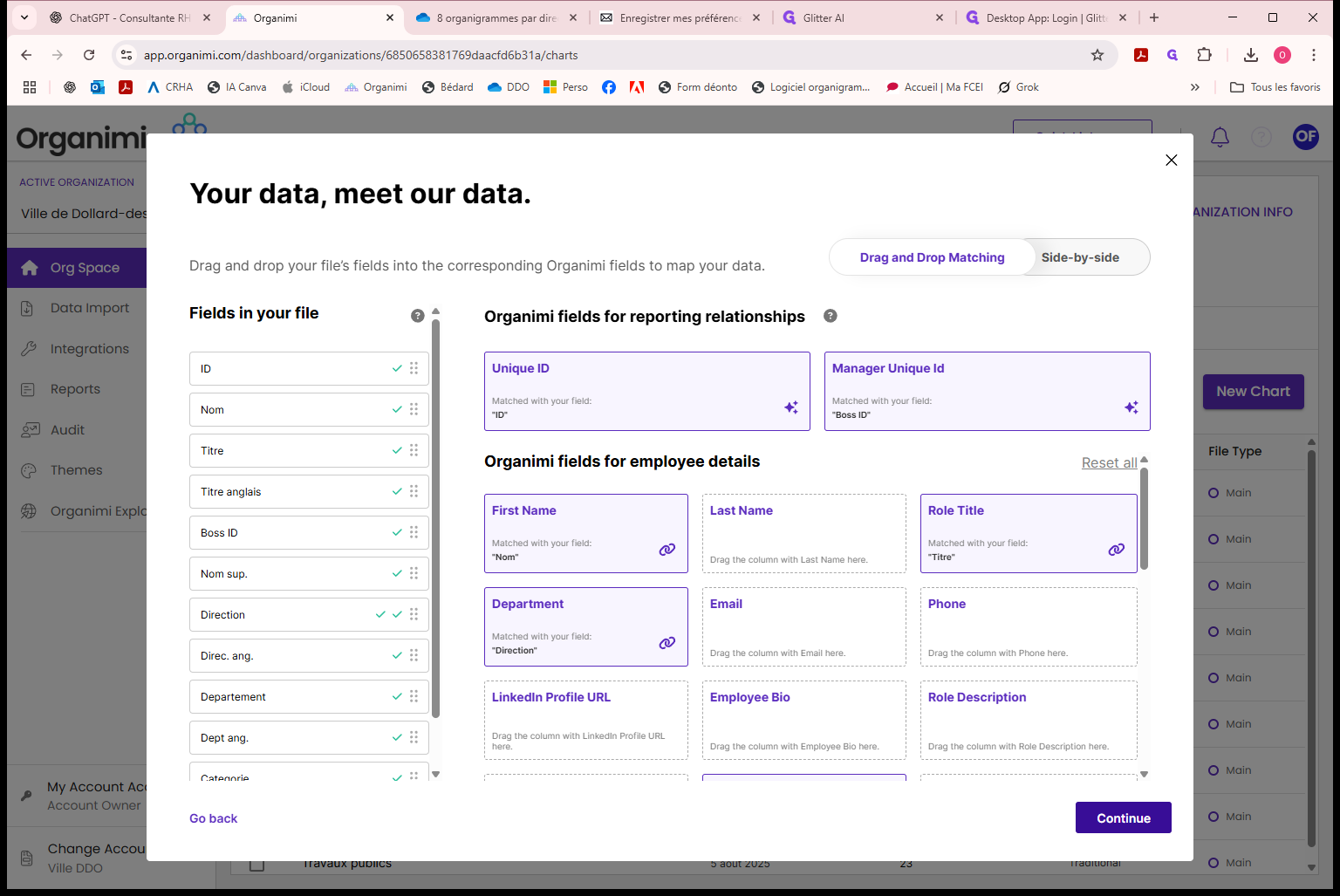This screenshot has width=1340, height=896.
Task: Grab the drag handle of Titre field
Action: [x=414, y=450]
